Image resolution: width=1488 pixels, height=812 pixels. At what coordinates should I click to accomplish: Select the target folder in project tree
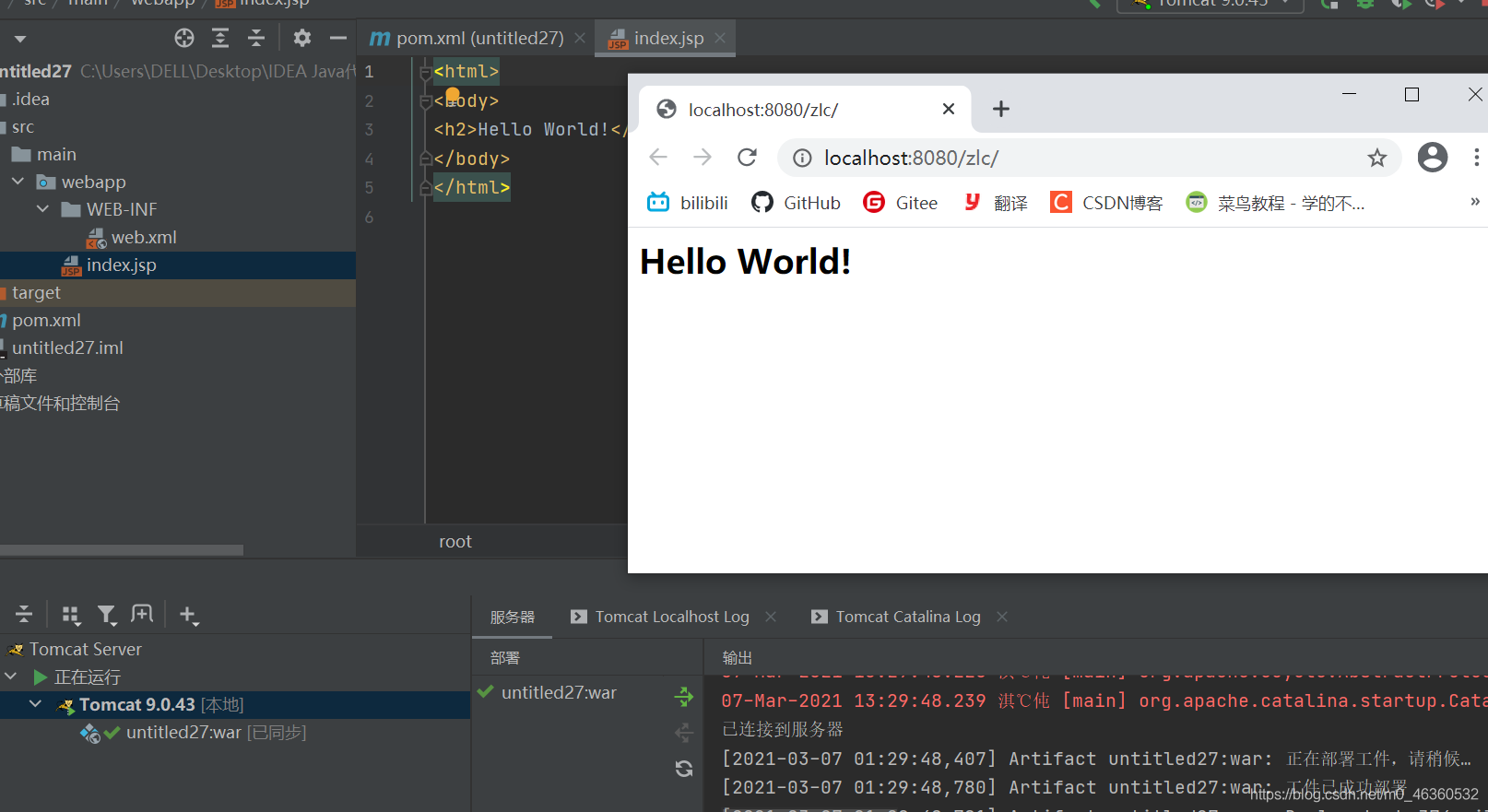36,292
